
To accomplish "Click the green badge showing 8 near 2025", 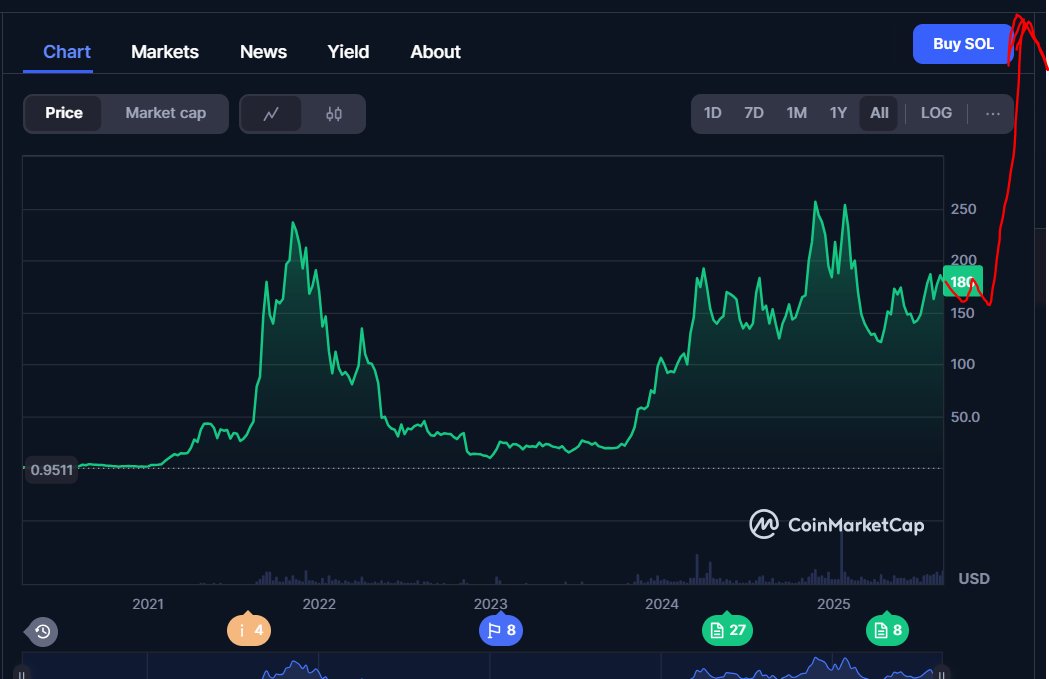I will pos(887,630).
